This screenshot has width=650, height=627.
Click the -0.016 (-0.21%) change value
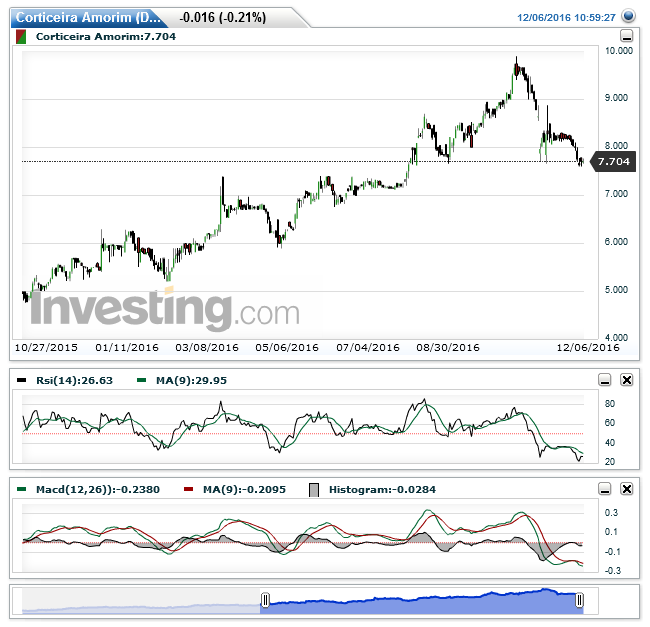coord(223,17)
